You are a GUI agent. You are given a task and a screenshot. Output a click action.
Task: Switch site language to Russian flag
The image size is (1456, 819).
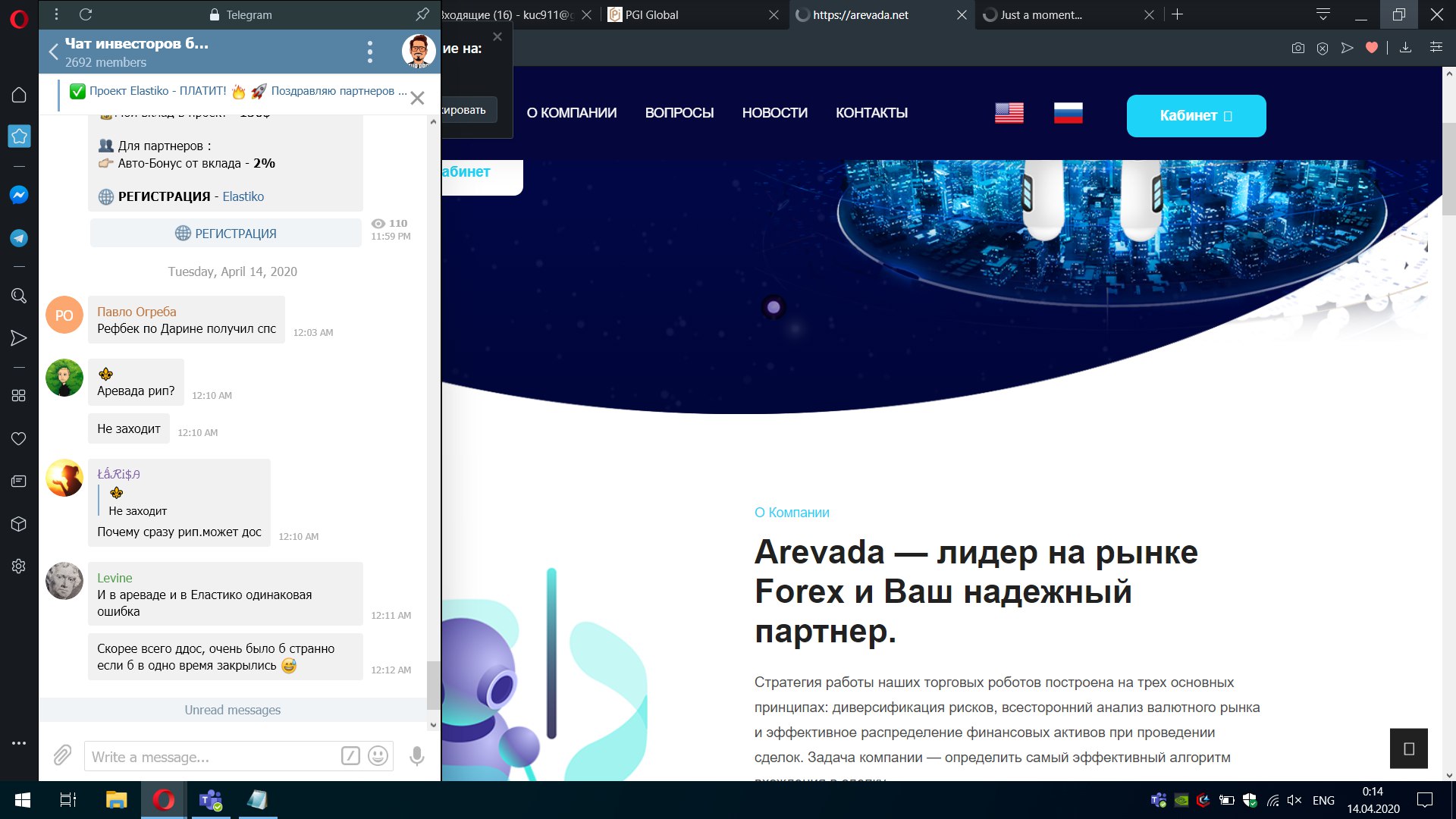[1068, 113]
